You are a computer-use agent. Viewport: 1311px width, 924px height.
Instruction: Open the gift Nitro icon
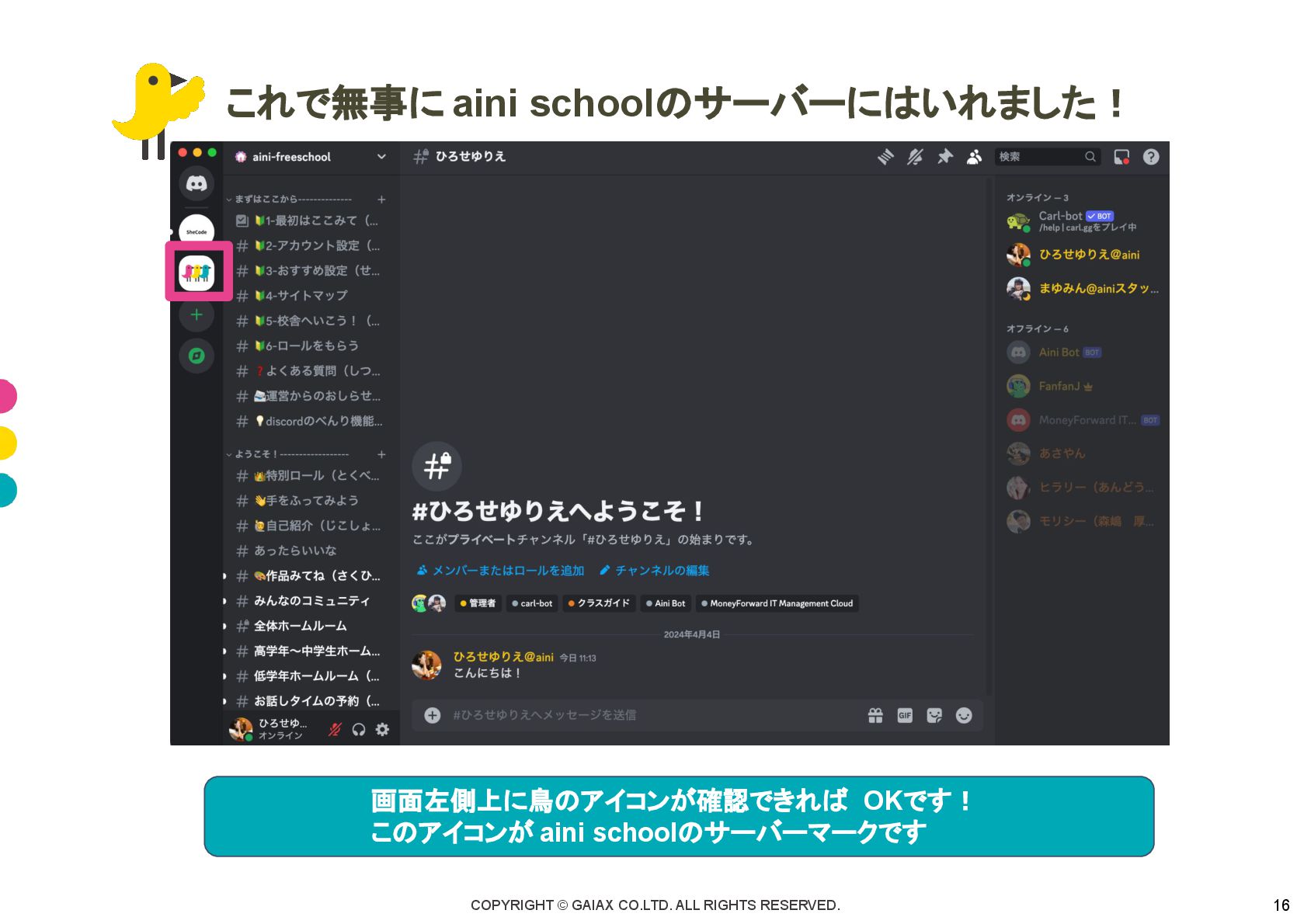(x=875, y=715)
